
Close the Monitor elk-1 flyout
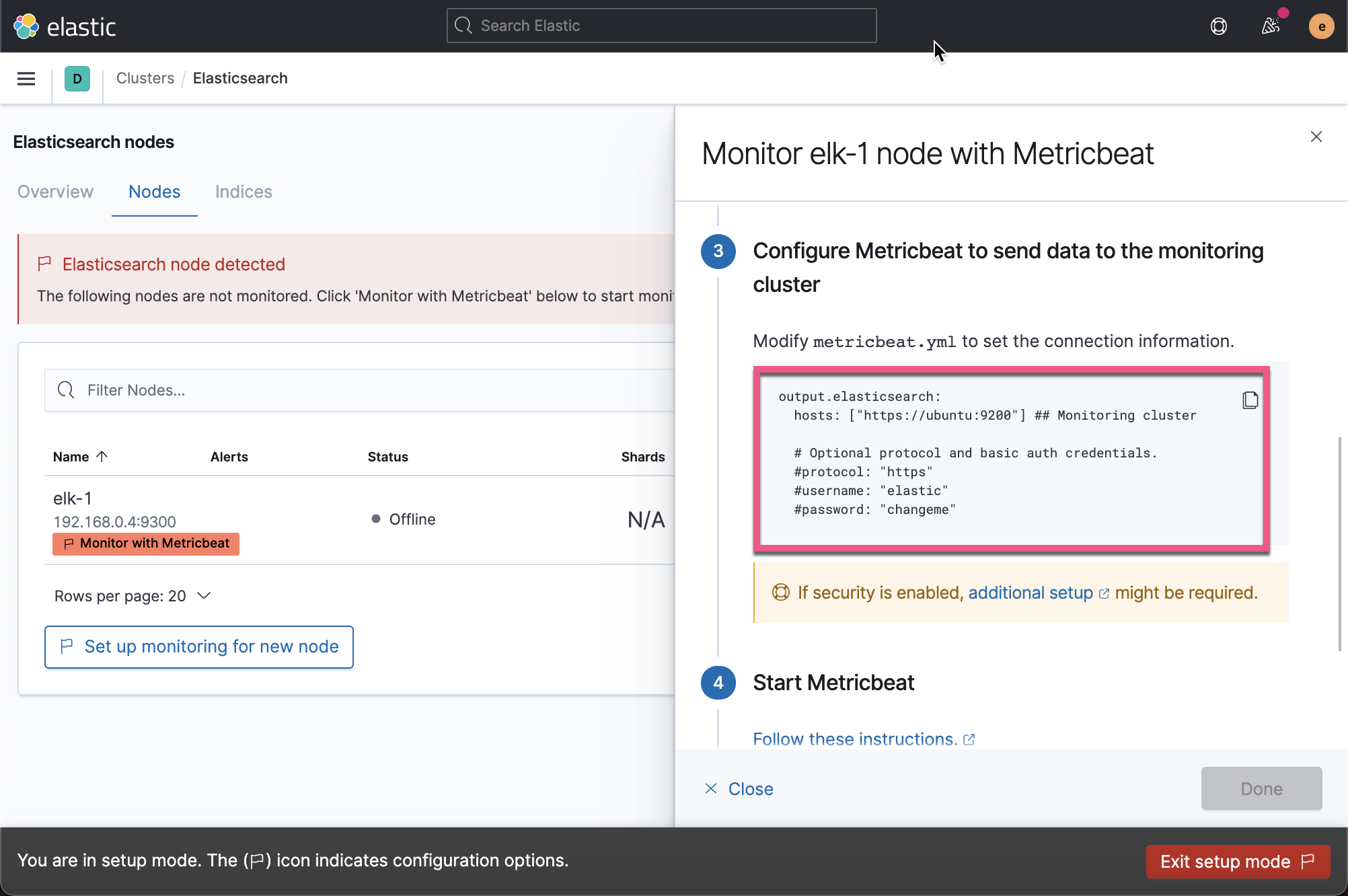(1316, 137)
